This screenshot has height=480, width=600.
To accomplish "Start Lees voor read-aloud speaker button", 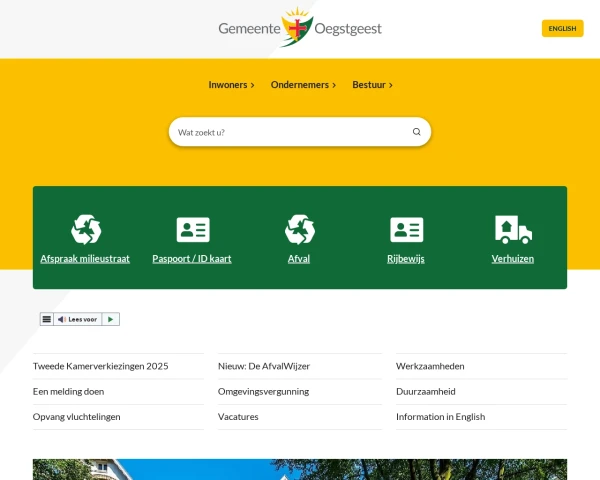I will coord(82,319).
